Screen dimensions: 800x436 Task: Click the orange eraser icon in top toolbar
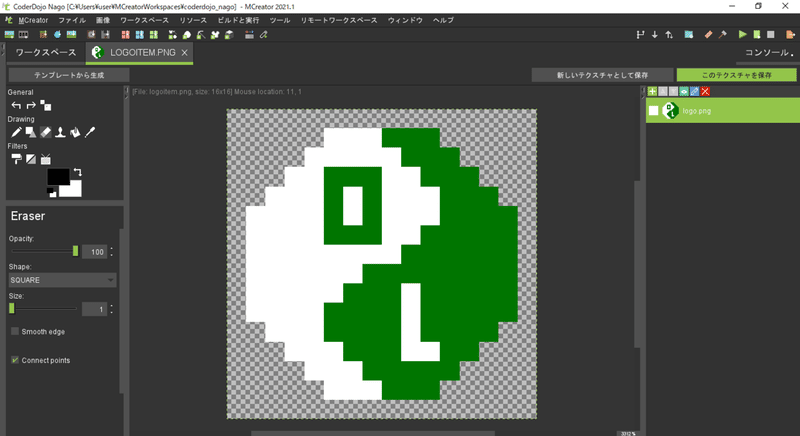[708, 34]
